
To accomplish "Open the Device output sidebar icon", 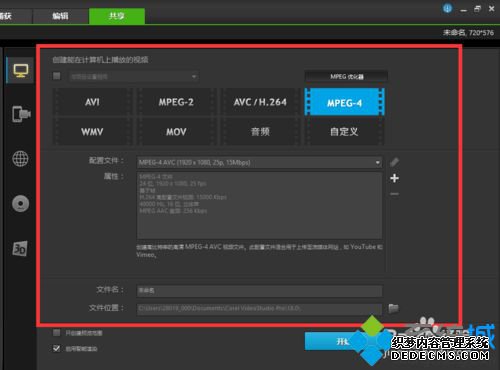I will click(x=21, y=114).
